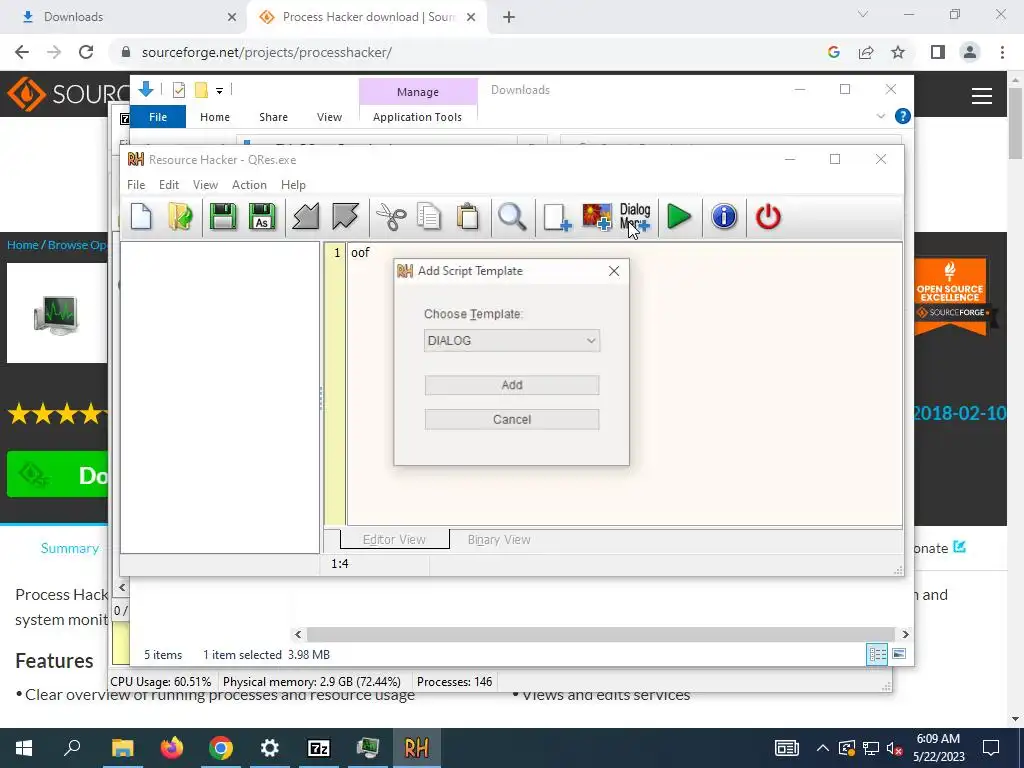This screenshot has width=1024, height=768.
Task: Click Explorer window help question icon
Action: click(x=903, y=116)
